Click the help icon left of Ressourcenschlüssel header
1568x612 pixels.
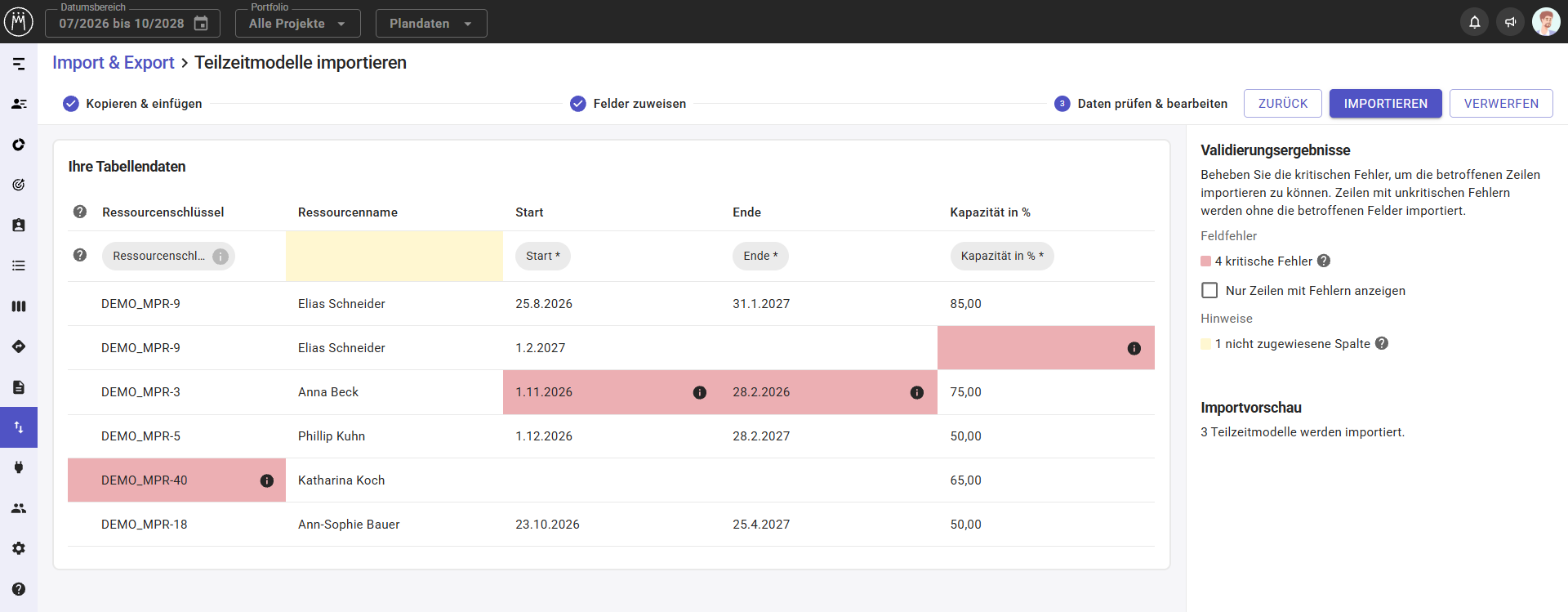tap(80, 212)
